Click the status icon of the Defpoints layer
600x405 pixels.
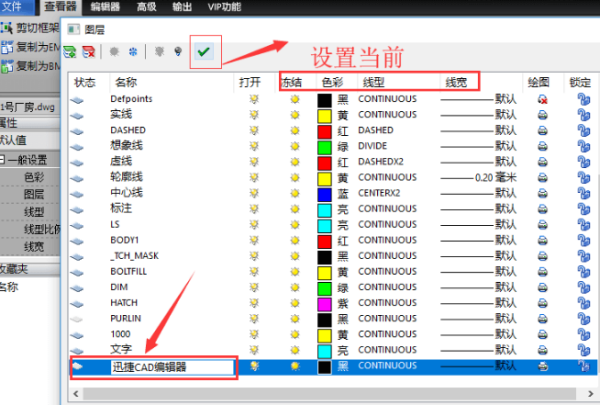77,100
